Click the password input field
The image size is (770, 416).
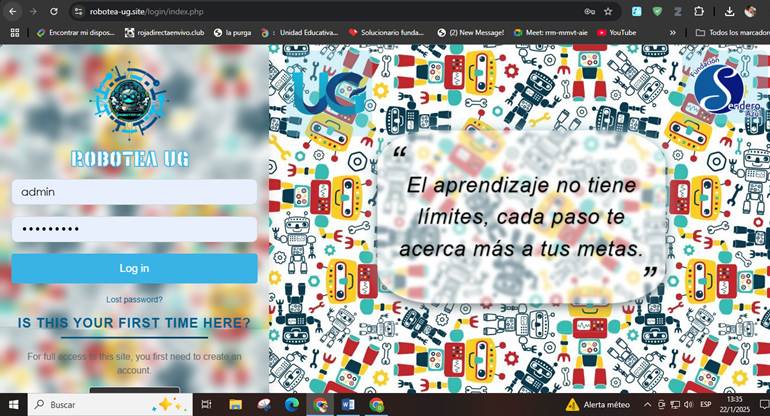point(134,229)
